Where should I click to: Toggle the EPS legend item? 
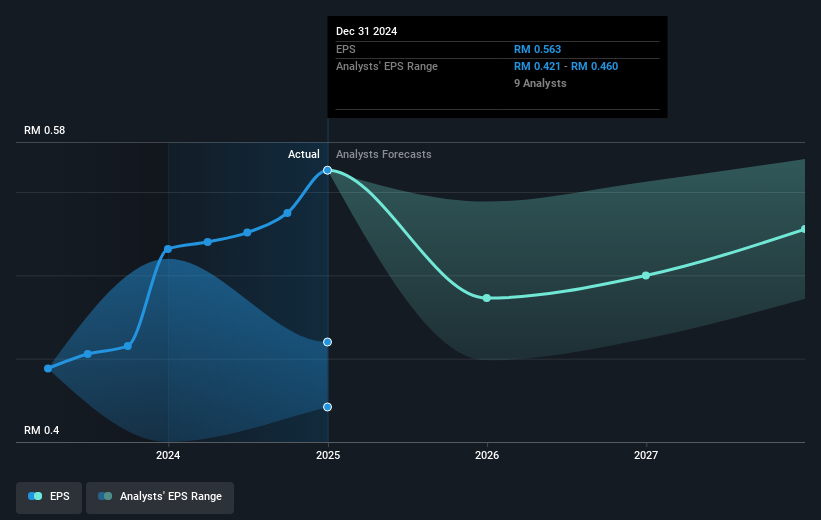tap(49, 496)
